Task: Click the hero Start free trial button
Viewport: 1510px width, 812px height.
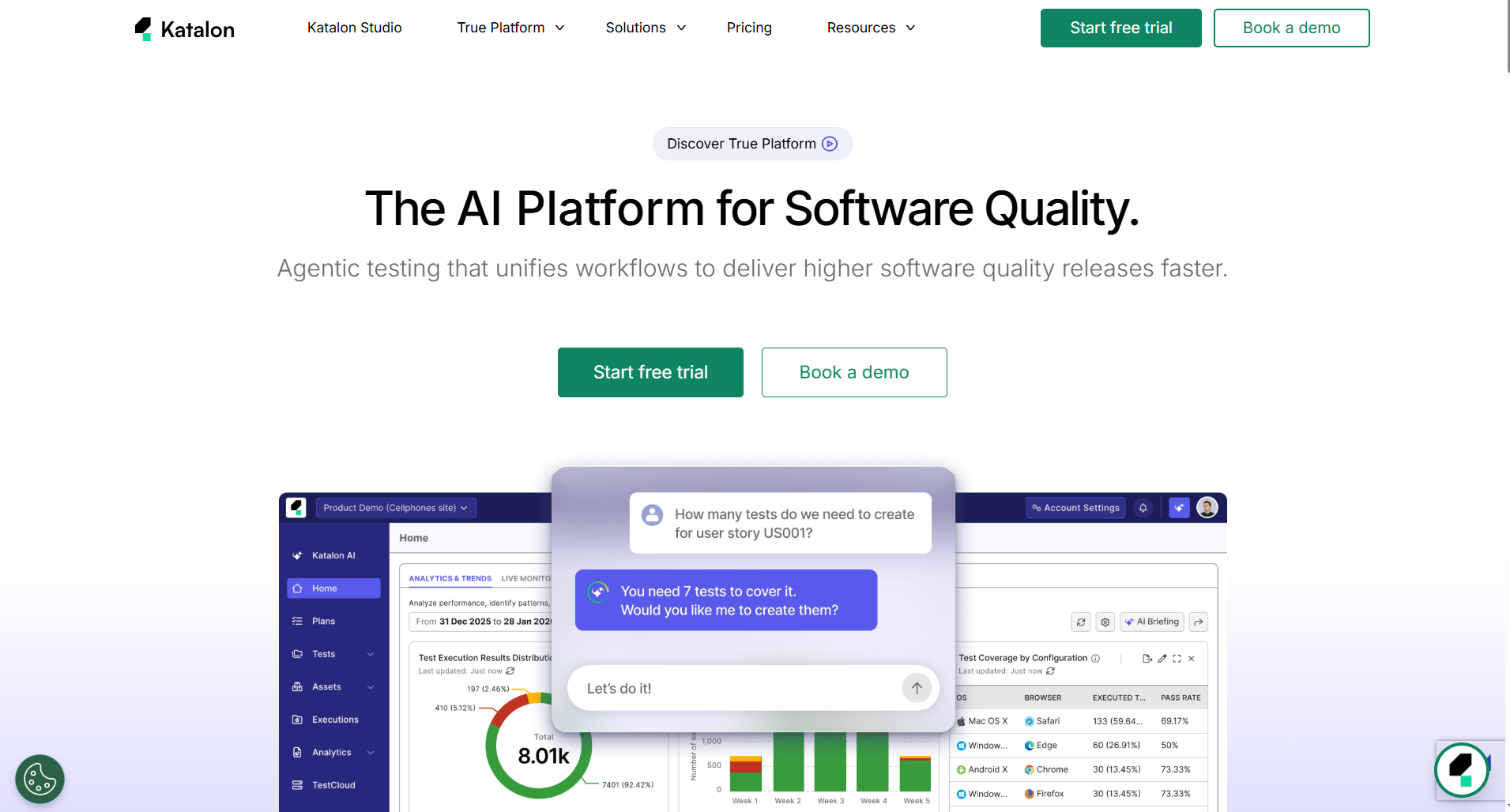Action: 650,372
